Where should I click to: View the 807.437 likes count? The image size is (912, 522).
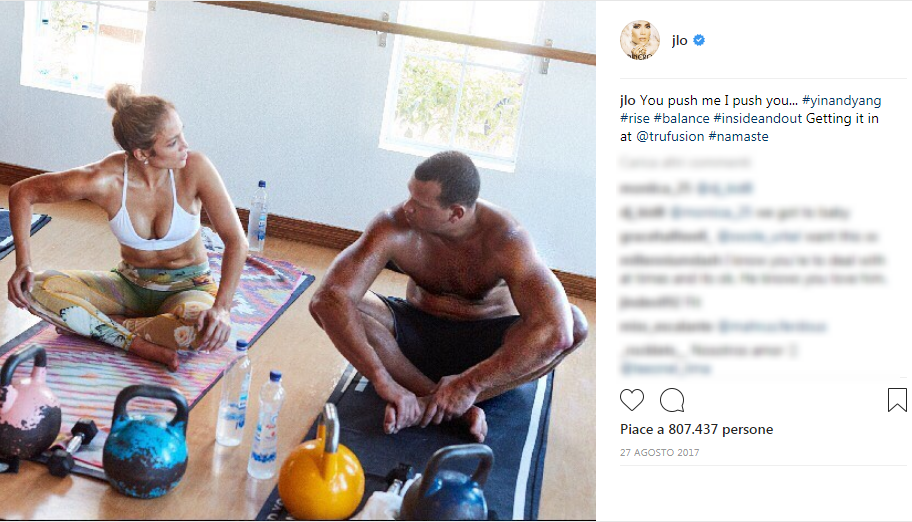click(x=697, y=429)
